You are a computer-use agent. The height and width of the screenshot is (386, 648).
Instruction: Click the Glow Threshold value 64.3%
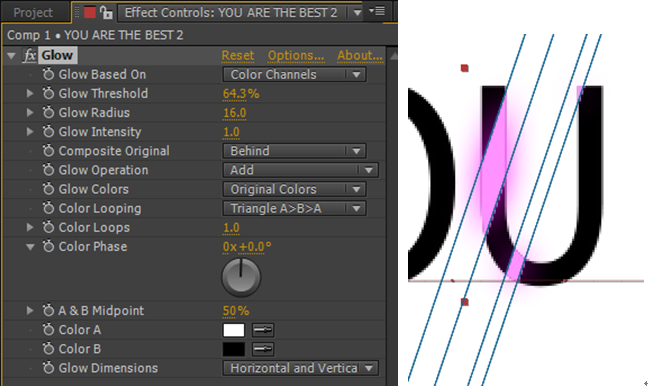(241, 94)
